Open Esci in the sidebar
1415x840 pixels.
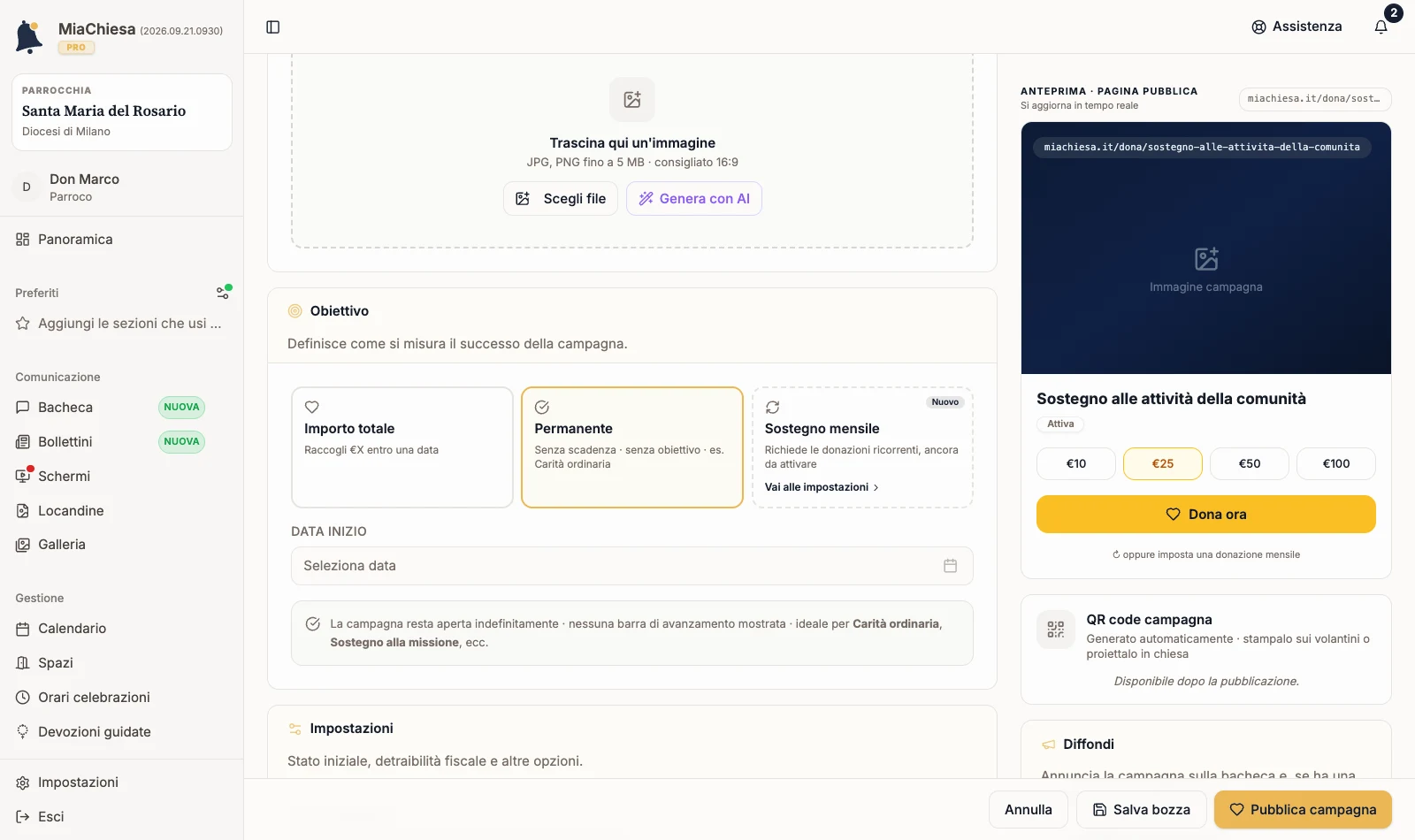click(x=122, y=817)
